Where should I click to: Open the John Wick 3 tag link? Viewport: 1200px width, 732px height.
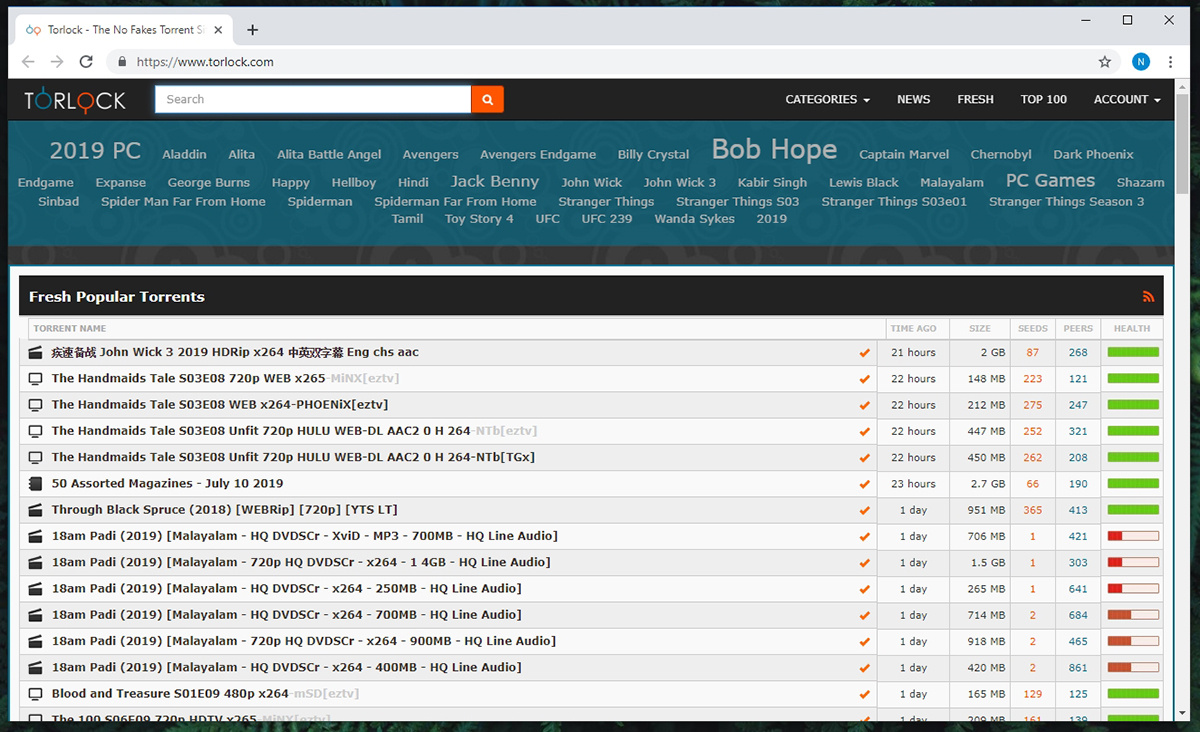tap(680, 183)
